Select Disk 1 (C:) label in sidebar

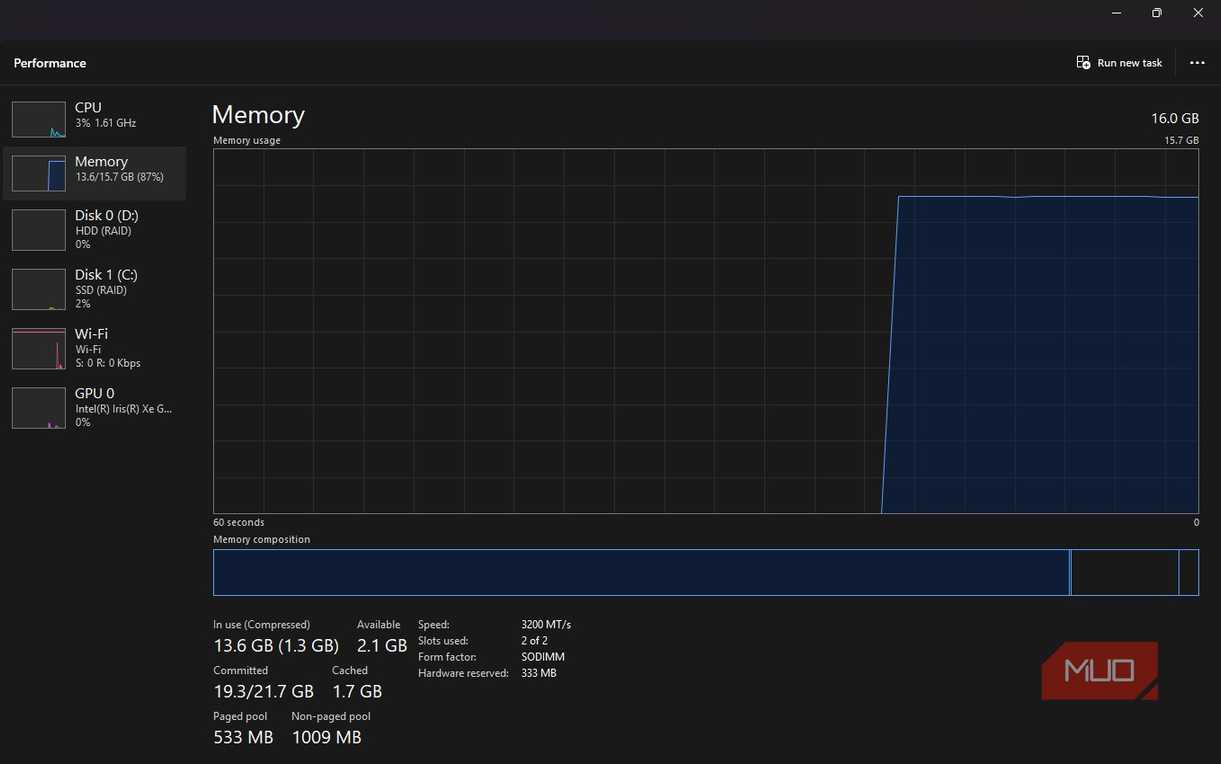[106, 274]
